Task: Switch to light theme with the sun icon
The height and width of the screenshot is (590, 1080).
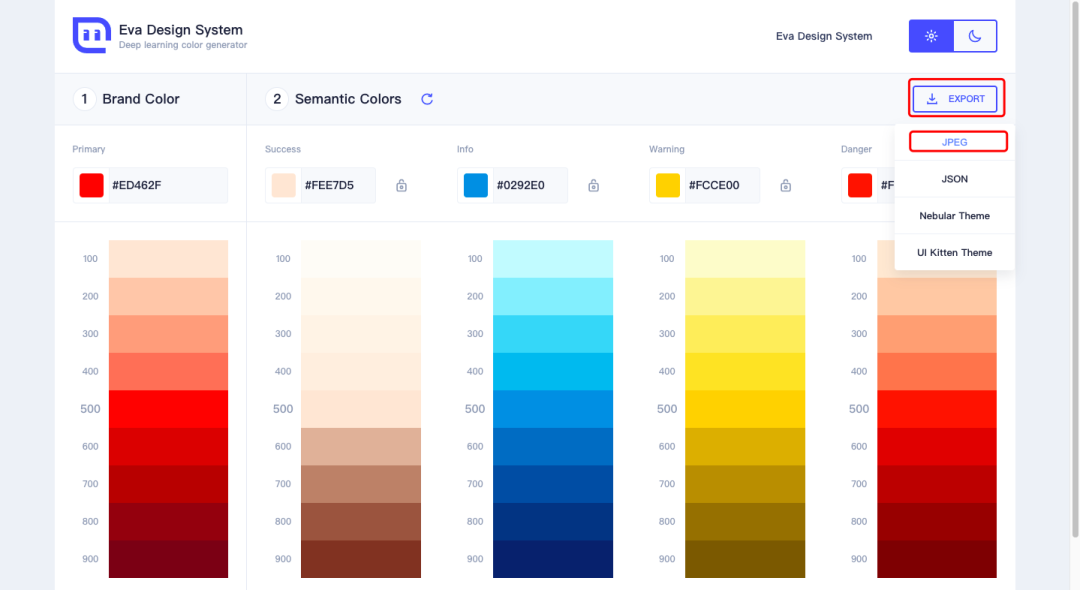Action: (x=931, y=36)
